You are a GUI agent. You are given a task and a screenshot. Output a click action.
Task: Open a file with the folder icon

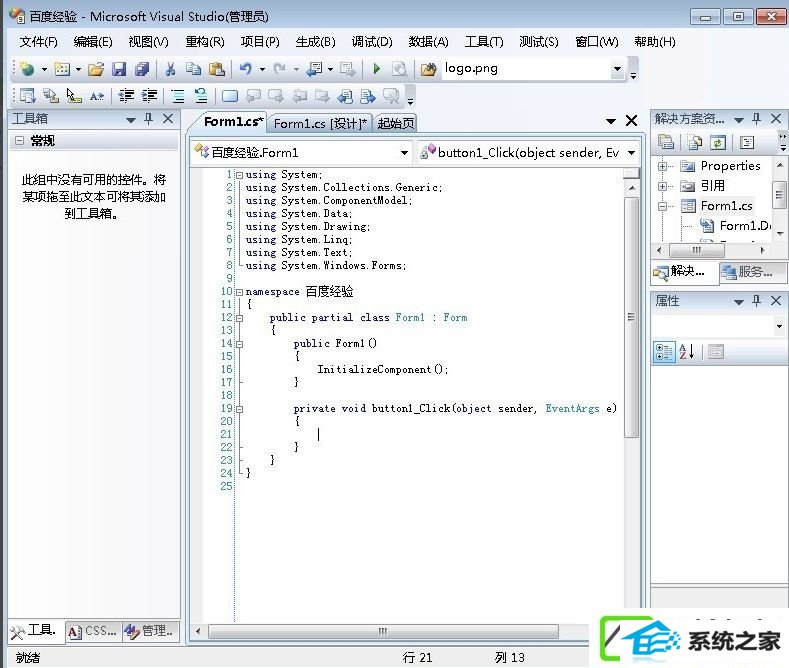pos(95,69)
